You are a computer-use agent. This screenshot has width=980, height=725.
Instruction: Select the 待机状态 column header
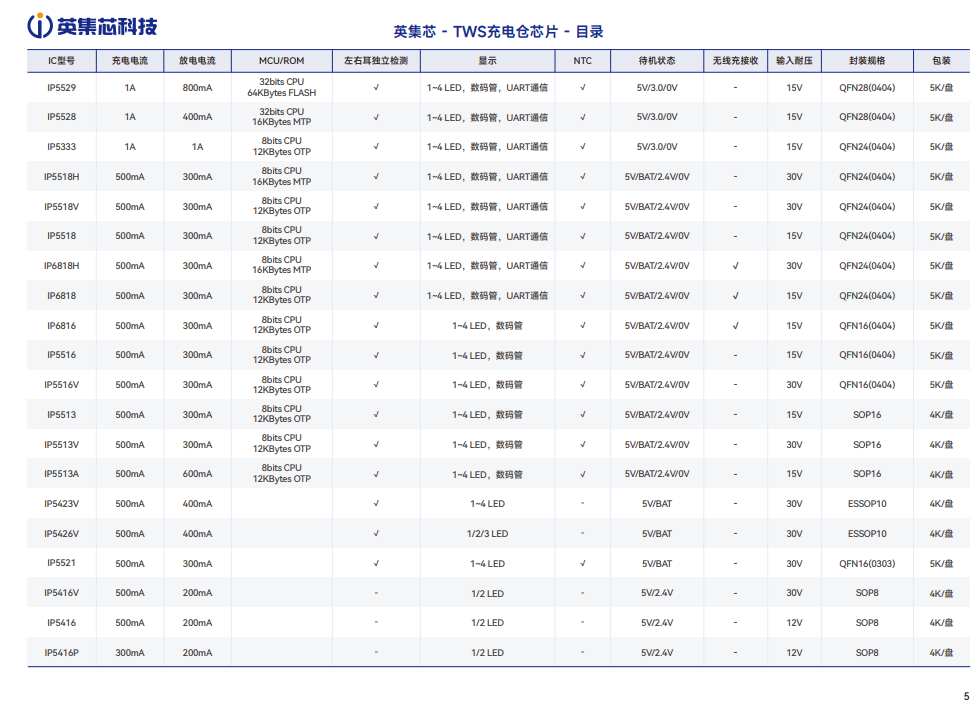[657, 61]
